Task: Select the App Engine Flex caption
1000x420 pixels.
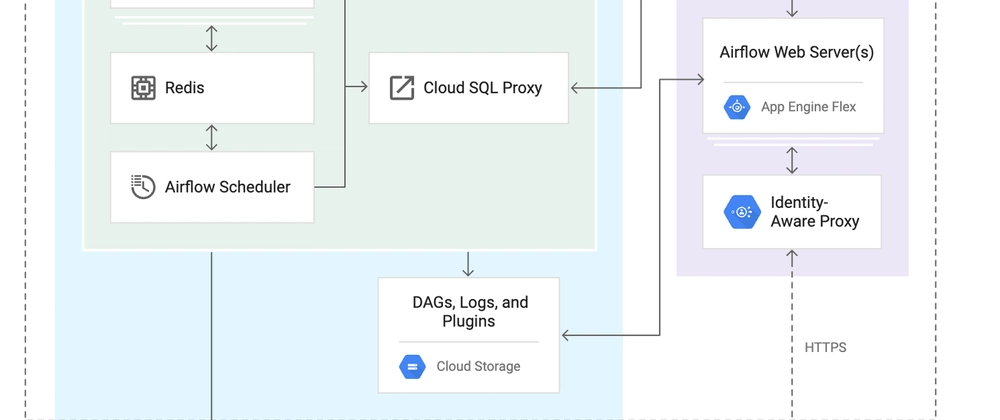Action: (809, 107)
